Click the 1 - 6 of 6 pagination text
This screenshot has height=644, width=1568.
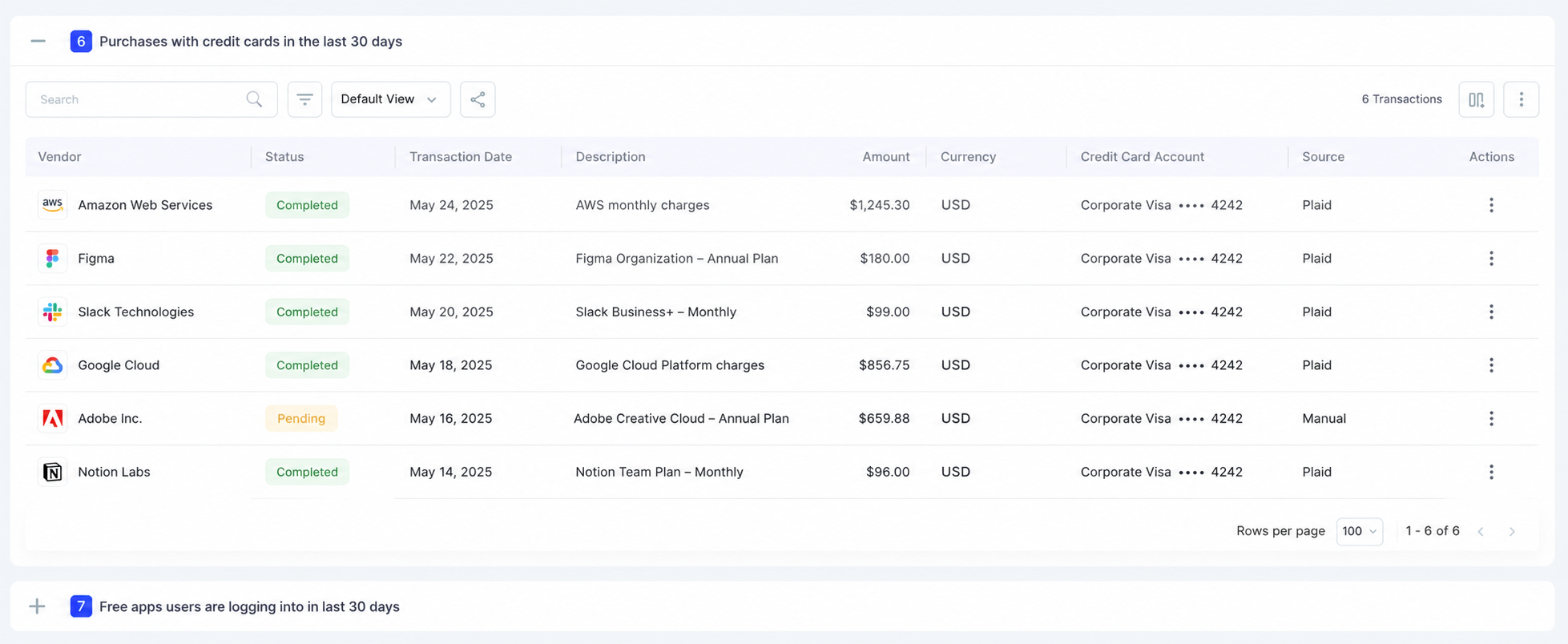point(1433,531)
